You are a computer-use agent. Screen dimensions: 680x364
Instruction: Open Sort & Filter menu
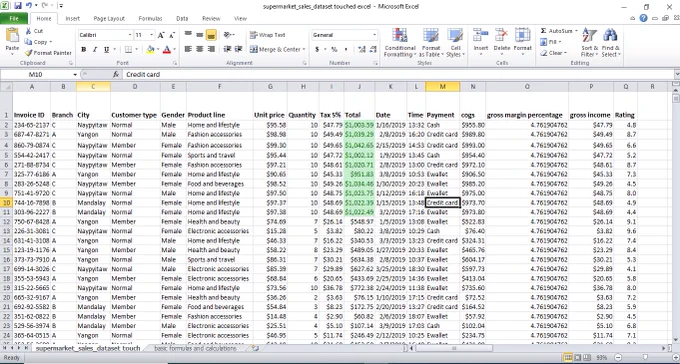point(589,42)
